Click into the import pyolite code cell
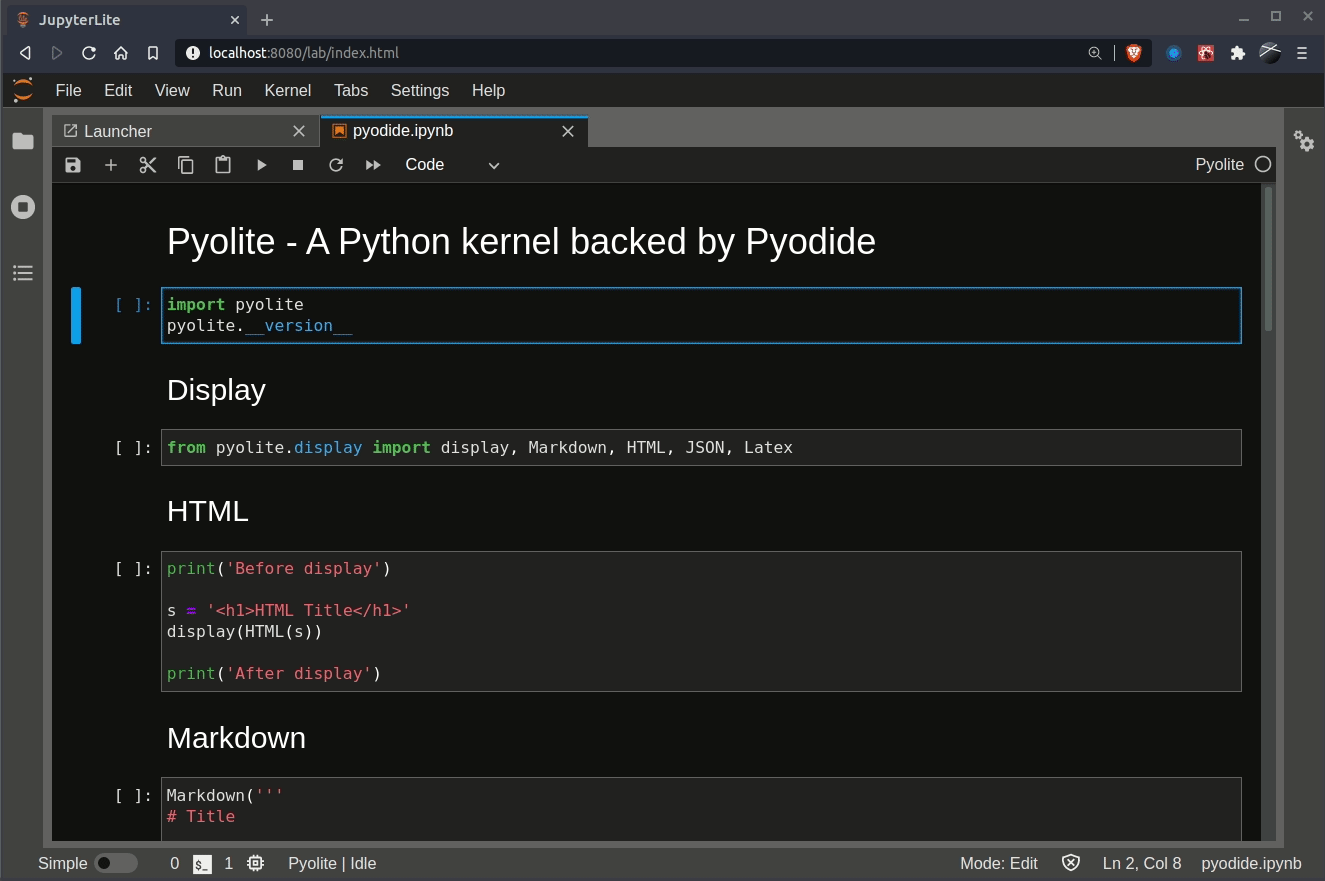This screenshot has width=1325, height=881. coord(701,315)
